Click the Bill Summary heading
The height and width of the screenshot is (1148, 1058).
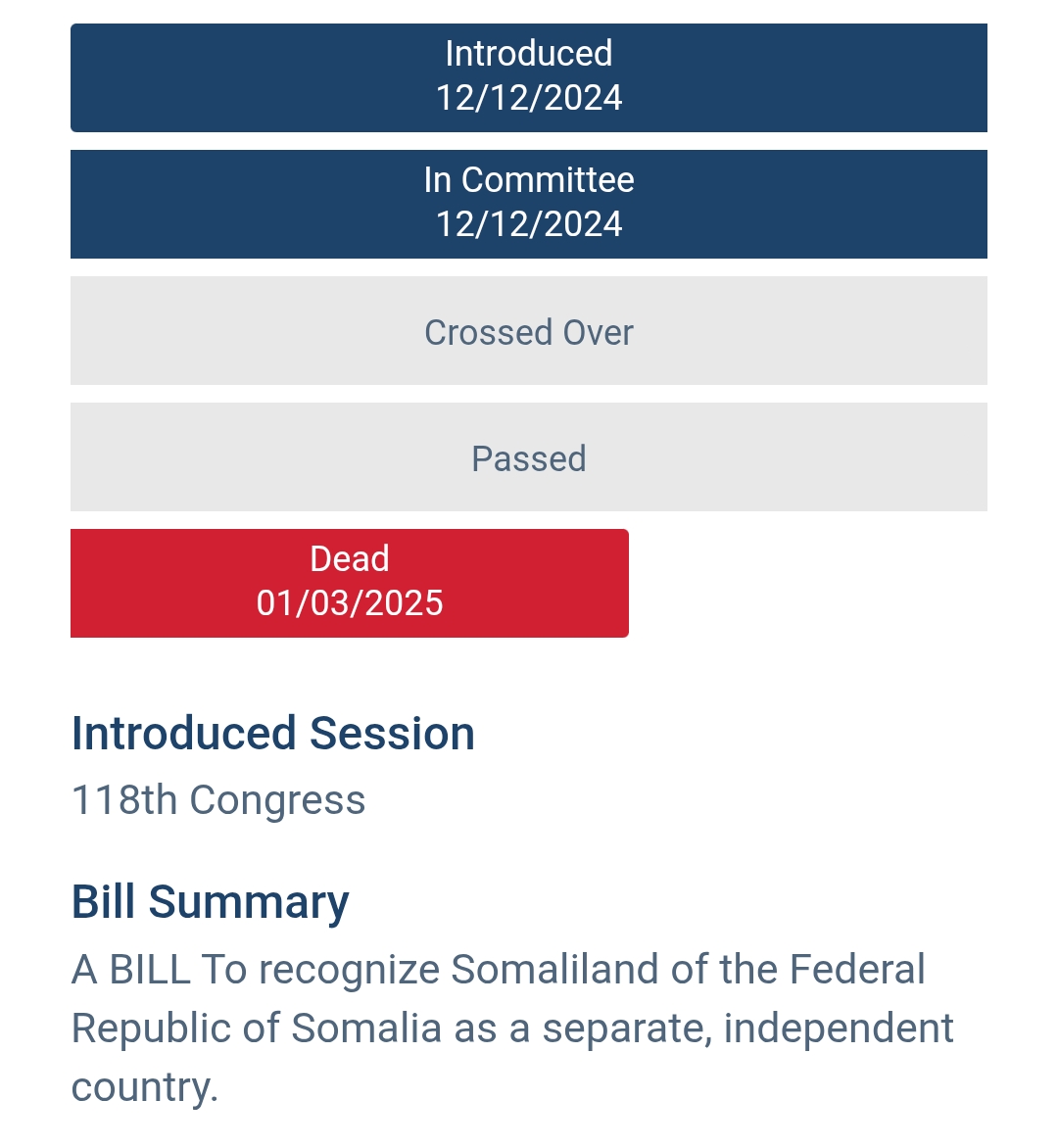point(211,902)
